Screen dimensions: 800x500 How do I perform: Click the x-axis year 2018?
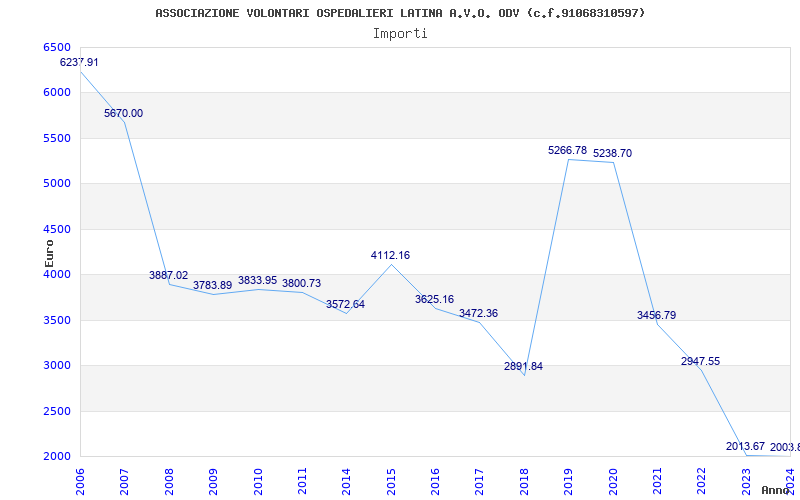(524, 481)
